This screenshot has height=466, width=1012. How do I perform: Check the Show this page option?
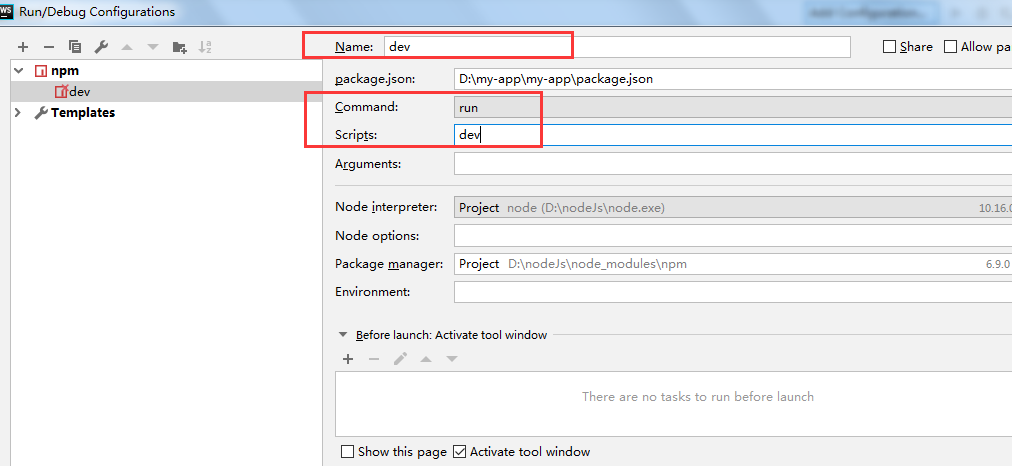coord(347,451)
